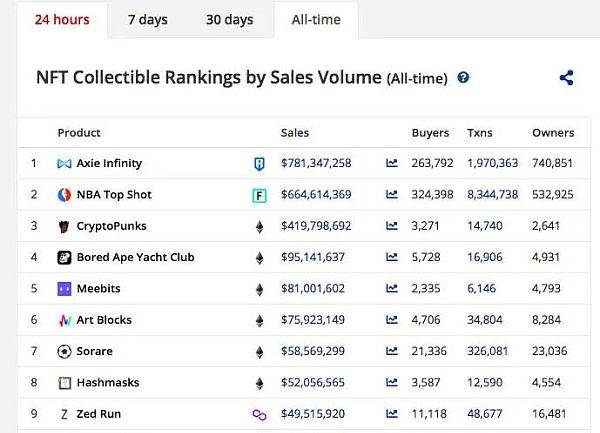The image size is (600, 433).
Task: Click the NBA Top Shot logo icon
Action: pos(64,195)
